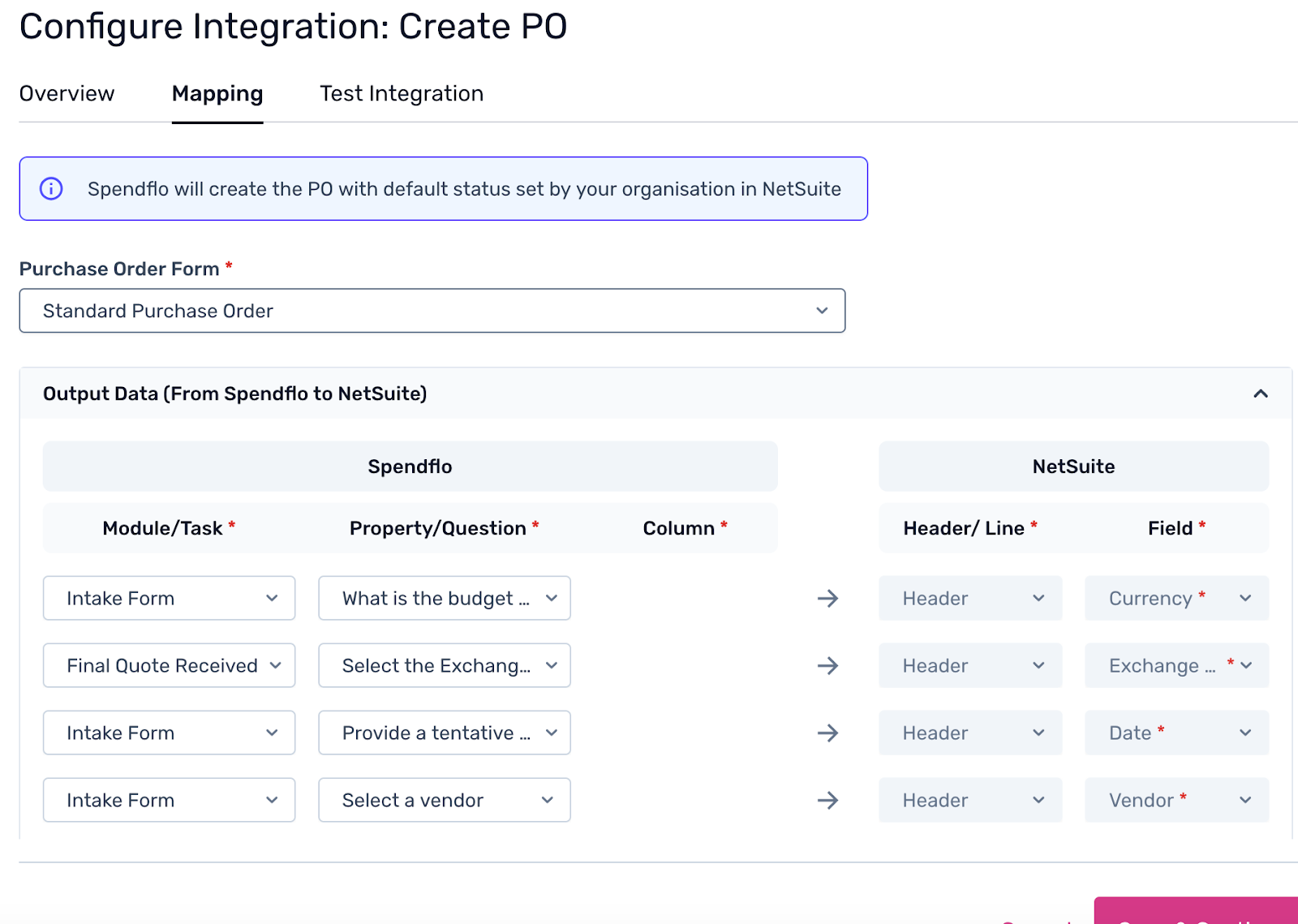Open the 'Select the Exchang...' property dropdown
Viewport: 1298px width, 924px height.
coord(444,666)
